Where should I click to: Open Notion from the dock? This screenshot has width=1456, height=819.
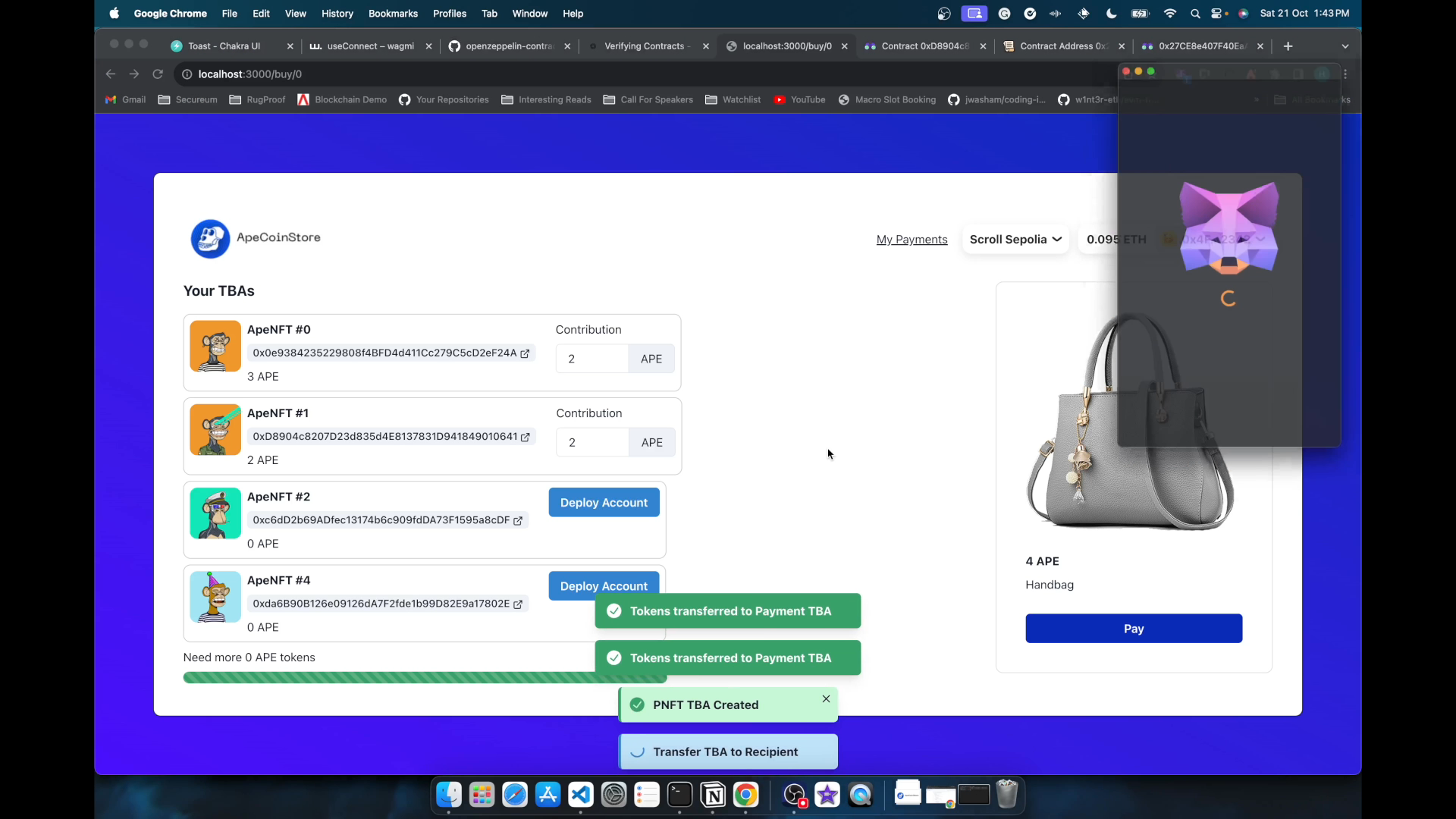[713, 795]
